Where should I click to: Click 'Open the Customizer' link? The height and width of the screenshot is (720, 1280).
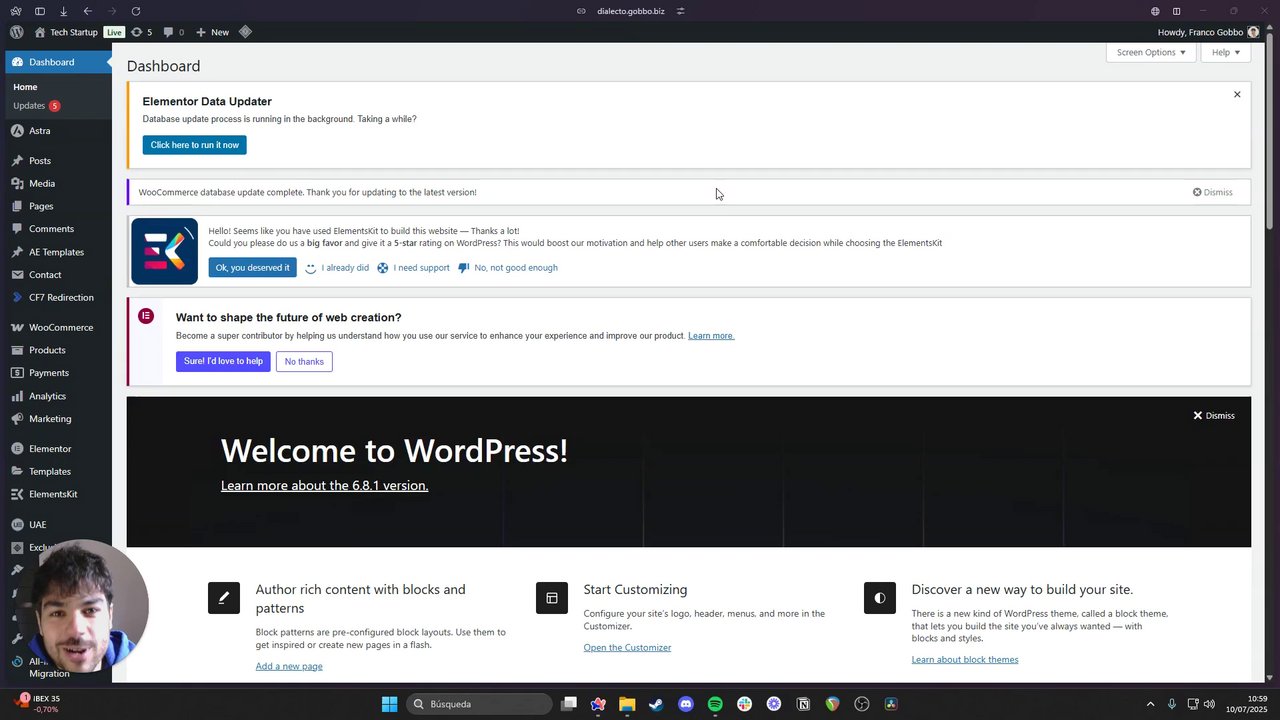(x=627, y=647)
